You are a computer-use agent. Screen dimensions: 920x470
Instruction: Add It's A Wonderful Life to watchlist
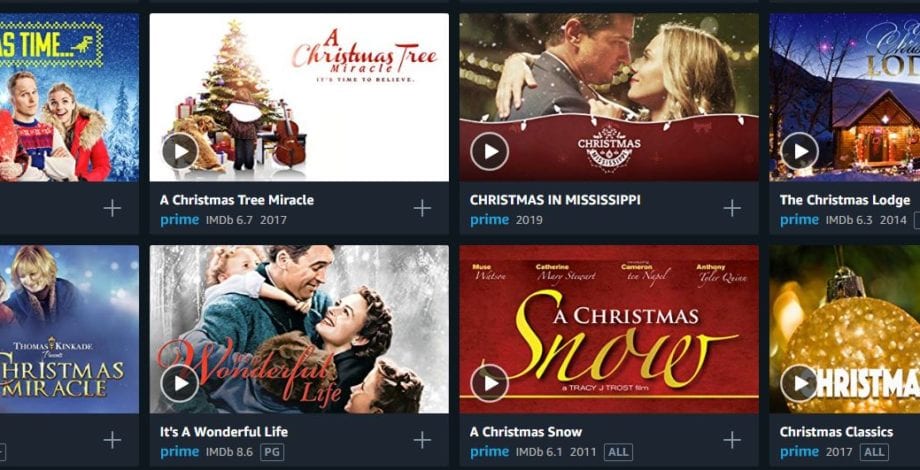click(422, 440)
